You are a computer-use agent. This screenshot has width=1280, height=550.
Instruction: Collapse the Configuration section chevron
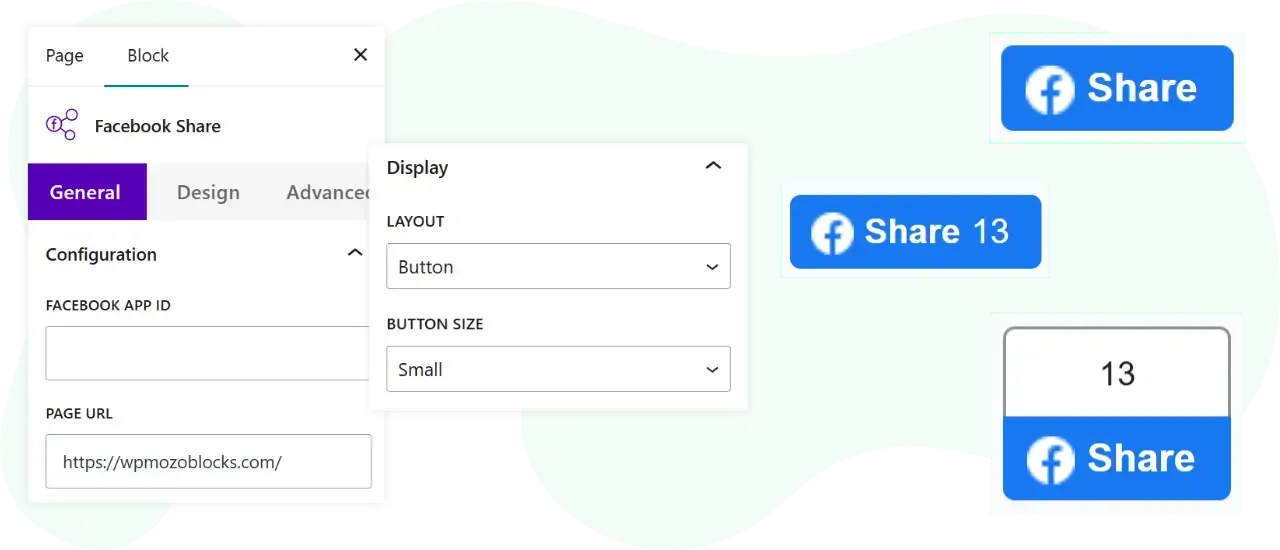355,253
